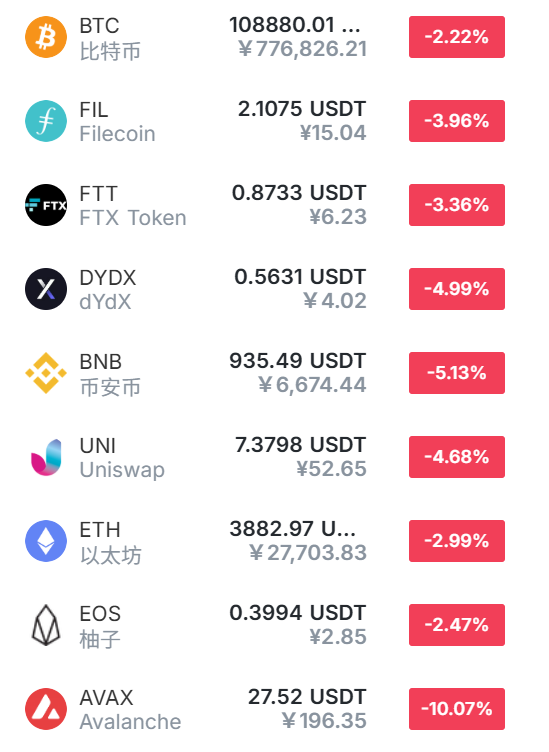This screenshot has height=752, width=549.
Task: Click the FTT 0.8733 USDT price
Action: pyautogui.click(x=299, y=193)
